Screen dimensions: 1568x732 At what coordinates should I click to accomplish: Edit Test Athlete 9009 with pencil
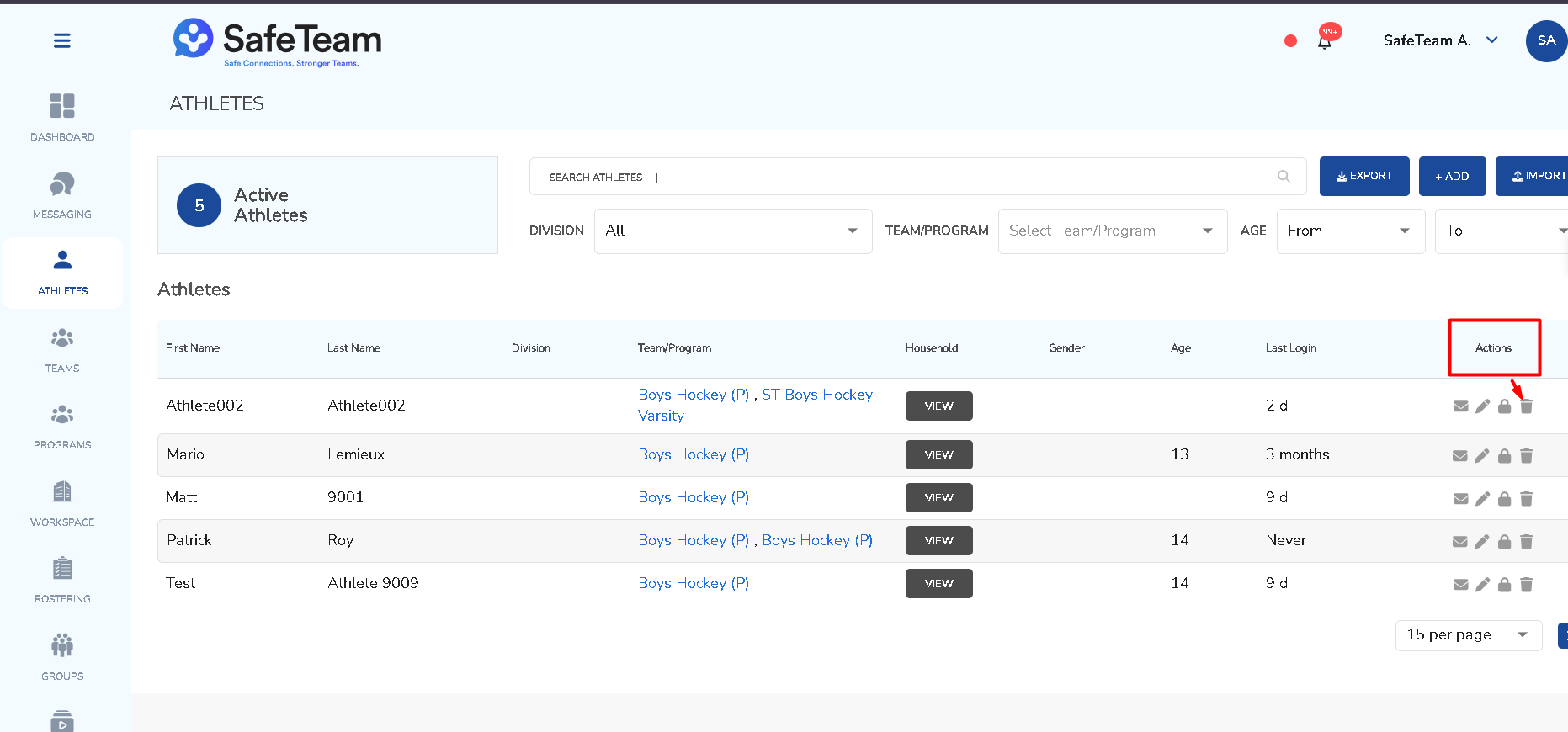1482,585
